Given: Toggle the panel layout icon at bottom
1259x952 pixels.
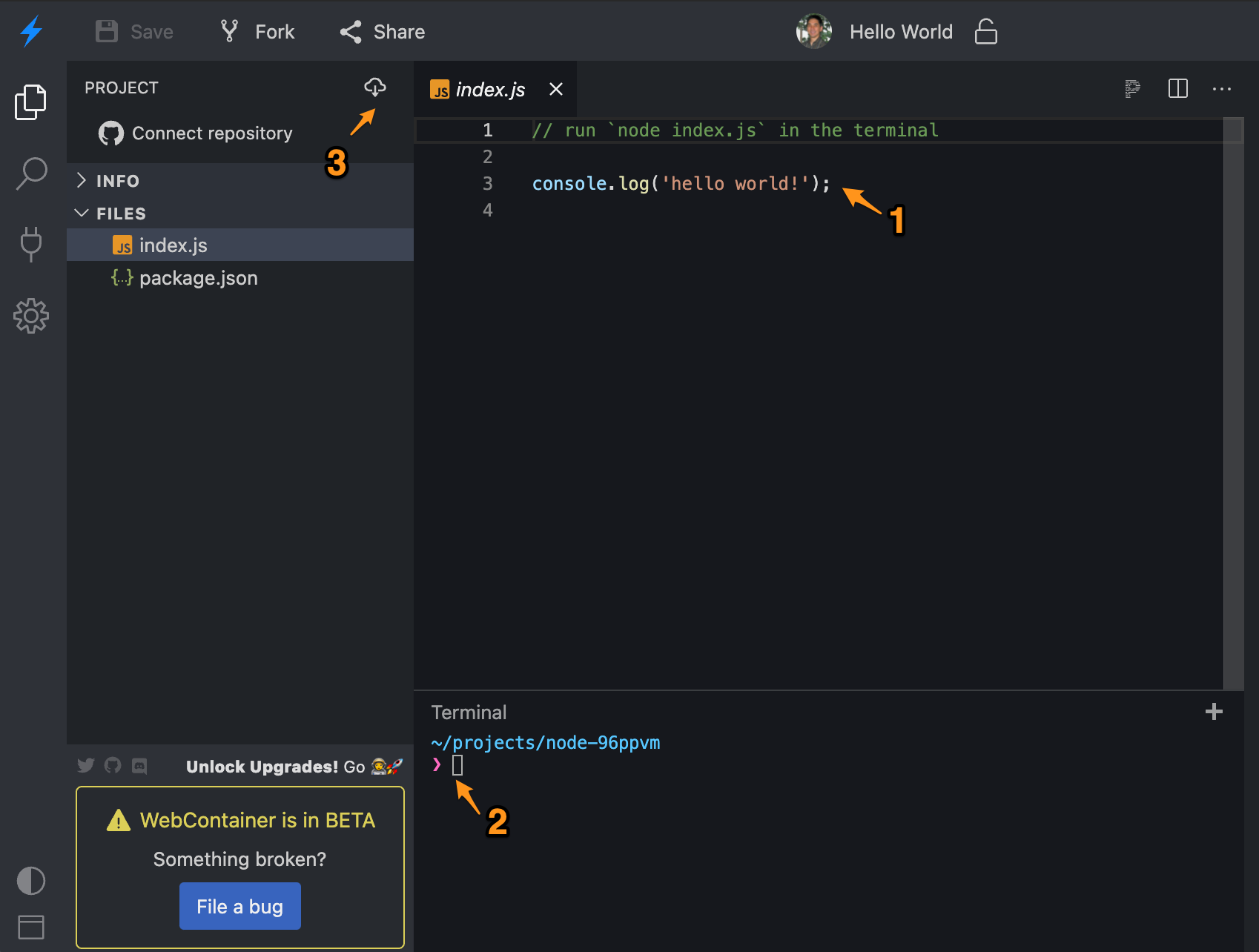Looking at the screenshot, I should [31, 928].
